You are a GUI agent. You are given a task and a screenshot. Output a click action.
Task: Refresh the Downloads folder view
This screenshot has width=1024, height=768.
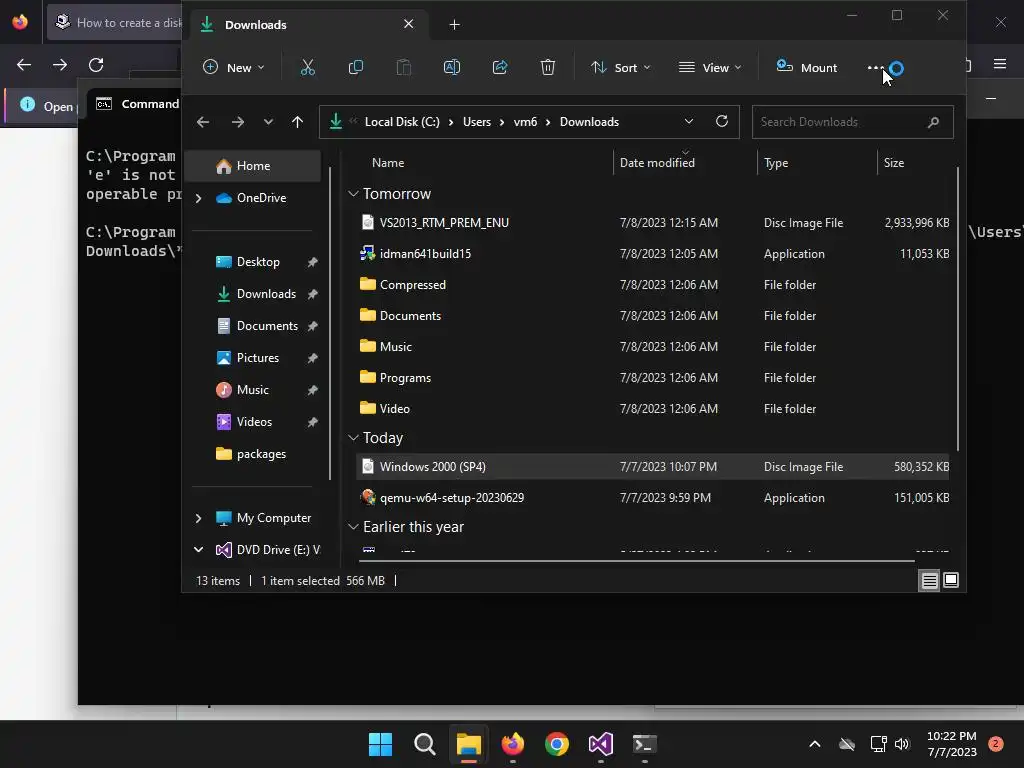coord(722,121)
